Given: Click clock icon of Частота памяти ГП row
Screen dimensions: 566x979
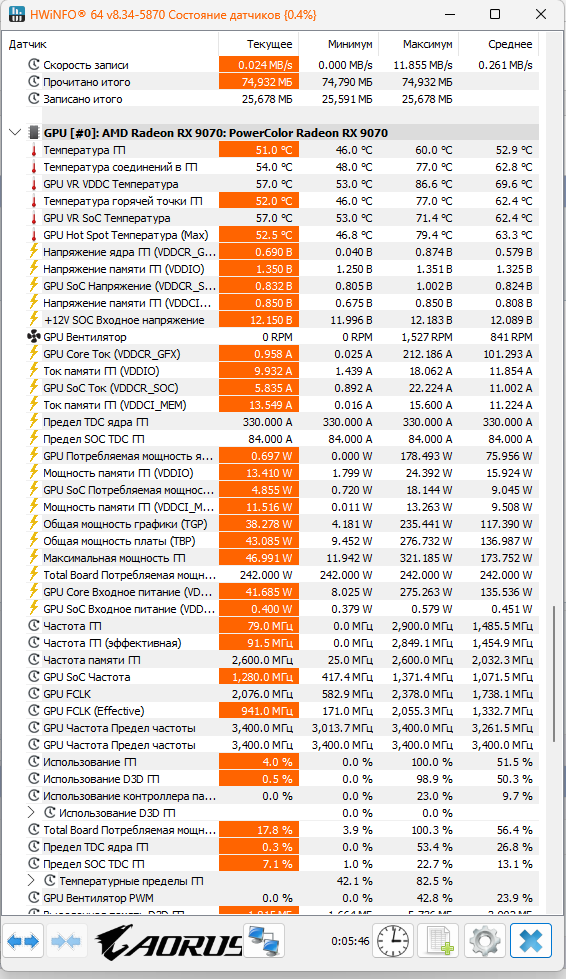Looking at the screenshot, I should pyautogui.click(x=34, y=660).
